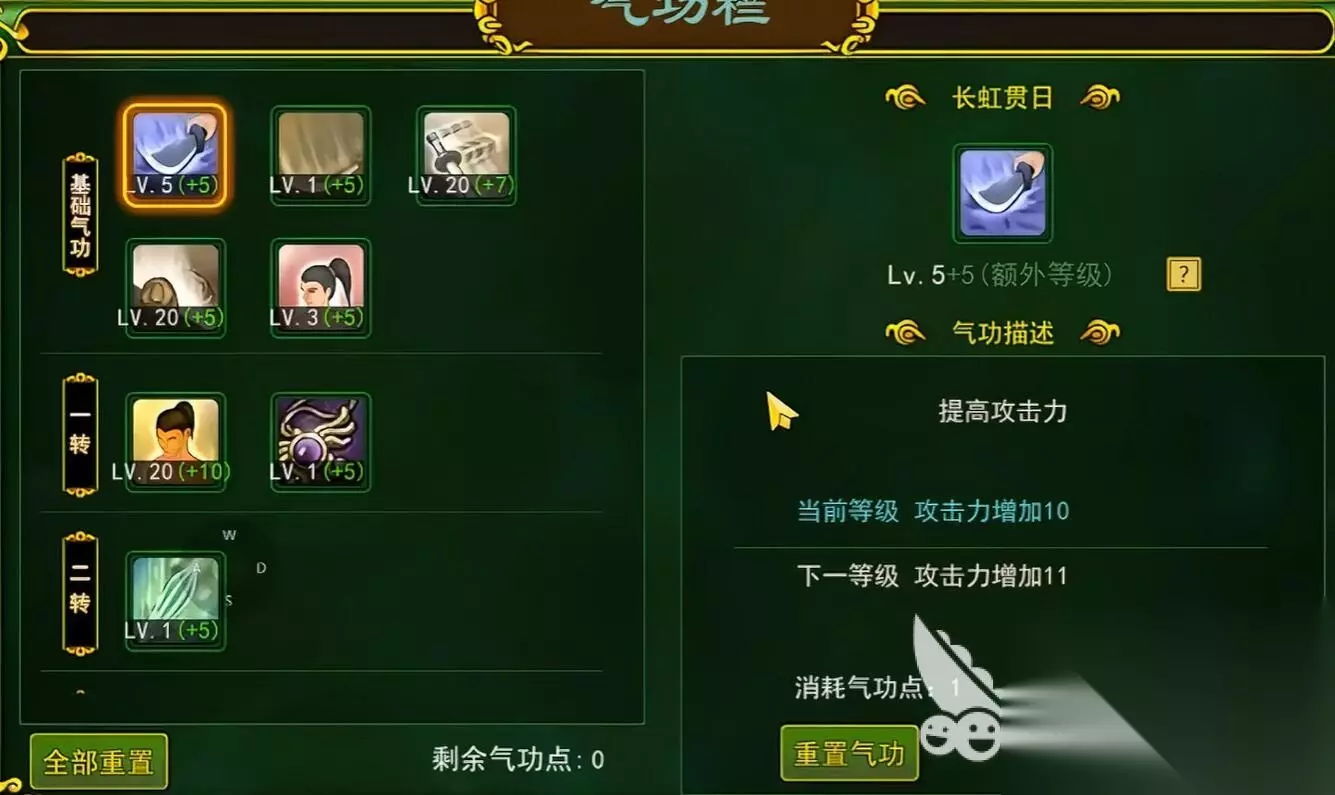Click the 气功描述 section header
This screenshot has height=795, width=1335.
coord(1003,333)
